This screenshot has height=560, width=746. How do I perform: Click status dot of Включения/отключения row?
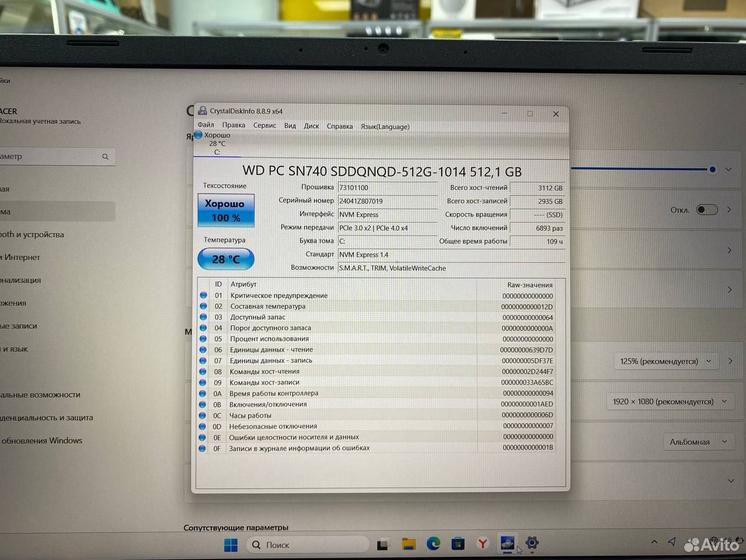203,404
